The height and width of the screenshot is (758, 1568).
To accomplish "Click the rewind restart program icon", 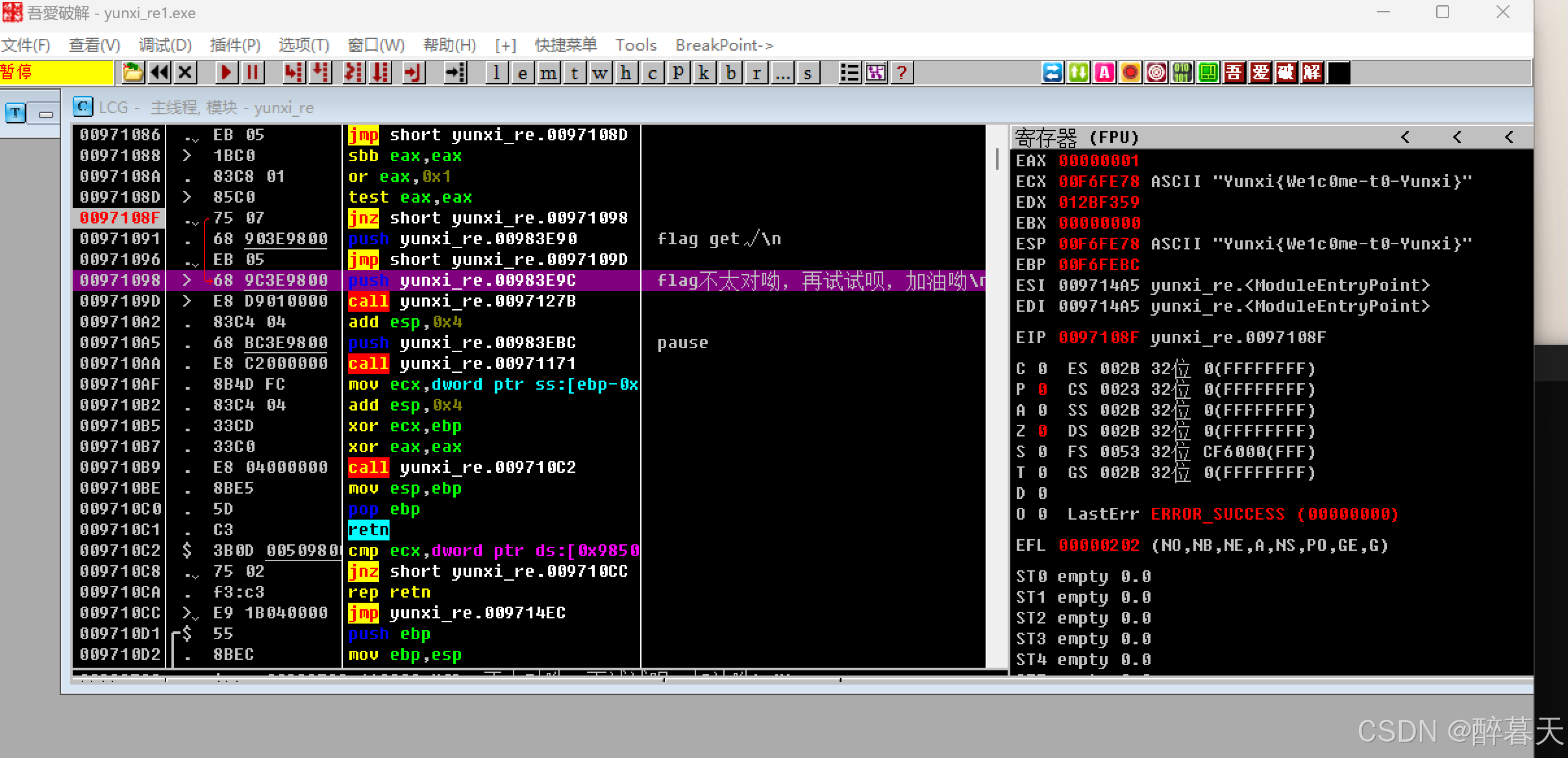I will point(160,72).
